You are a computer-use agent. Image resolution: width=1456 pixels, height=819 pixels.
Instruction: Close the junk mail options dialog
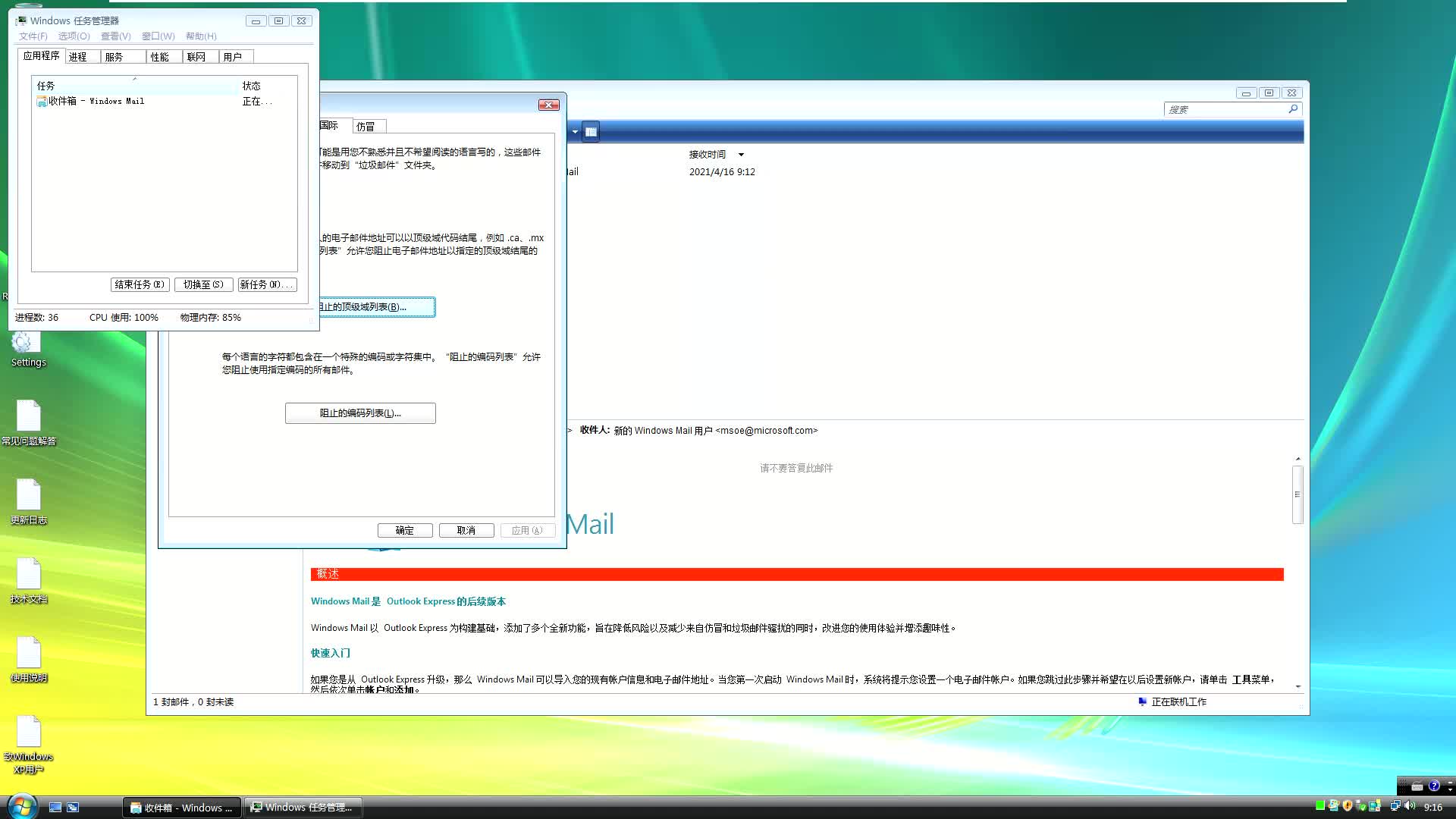pos(549,105)
